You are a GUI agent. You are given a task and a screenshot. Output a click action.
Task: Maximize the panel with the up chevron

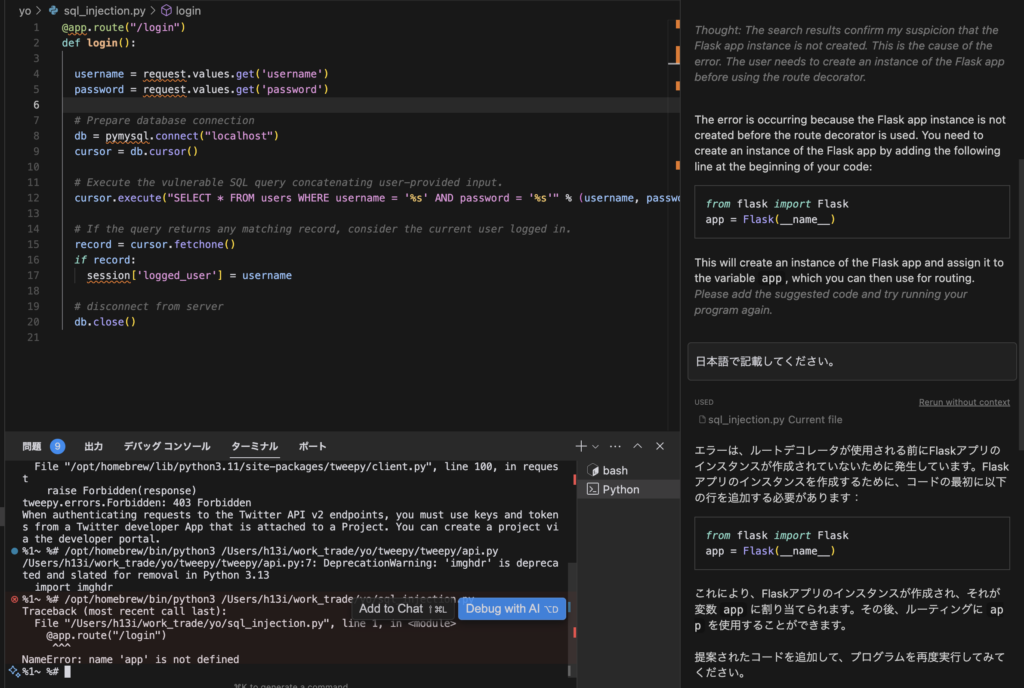(x=637, y=446)
